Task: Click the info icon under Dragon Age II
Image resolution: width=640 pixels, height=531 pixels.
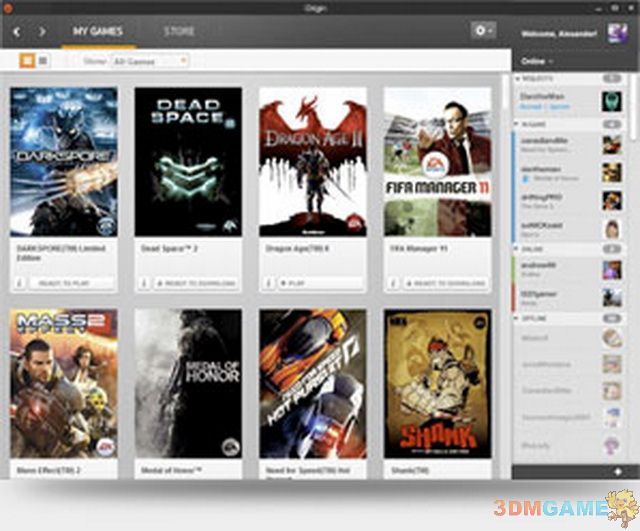Action: coord(268,283)
